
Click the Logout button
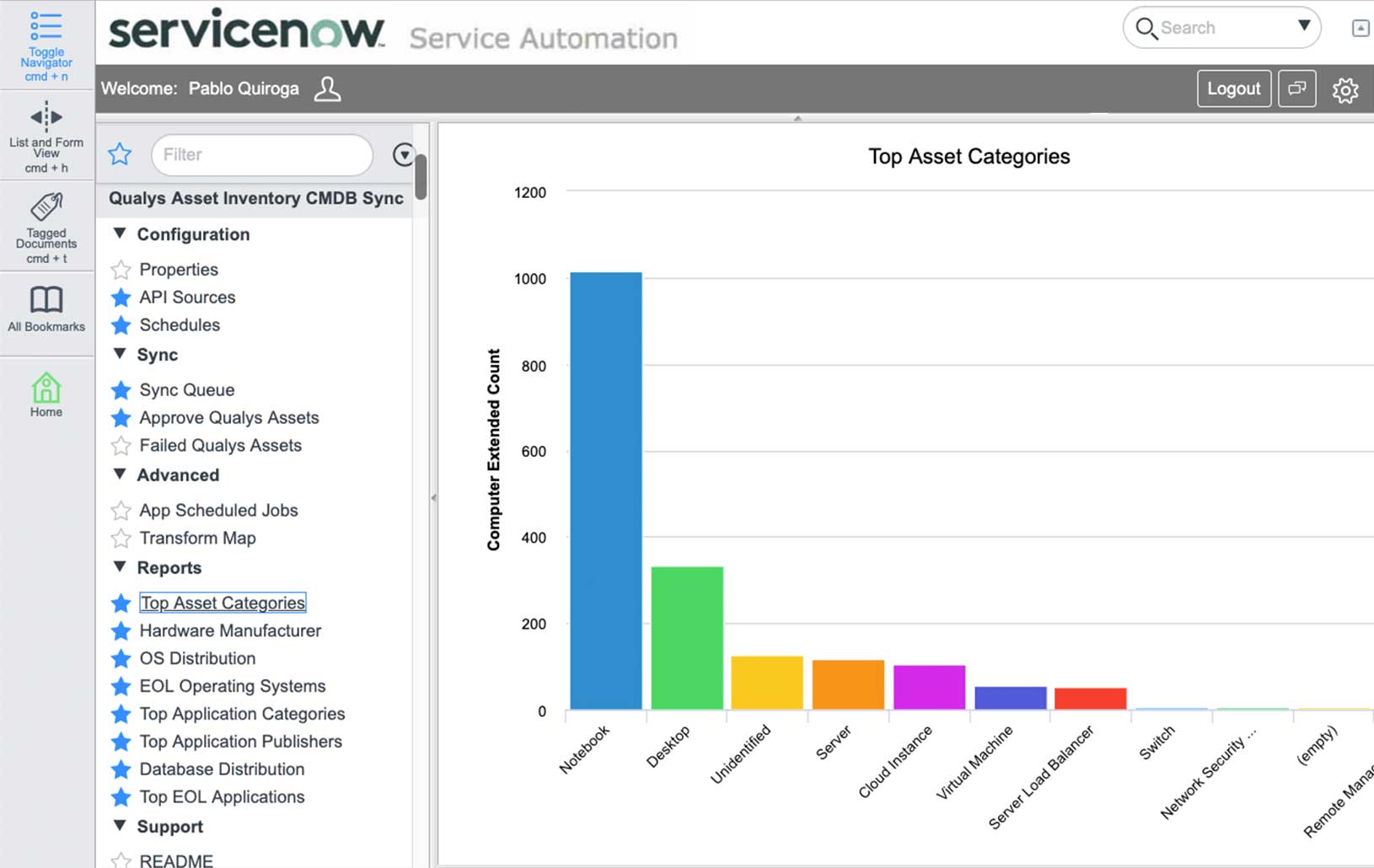click(x=1234, y=88)
